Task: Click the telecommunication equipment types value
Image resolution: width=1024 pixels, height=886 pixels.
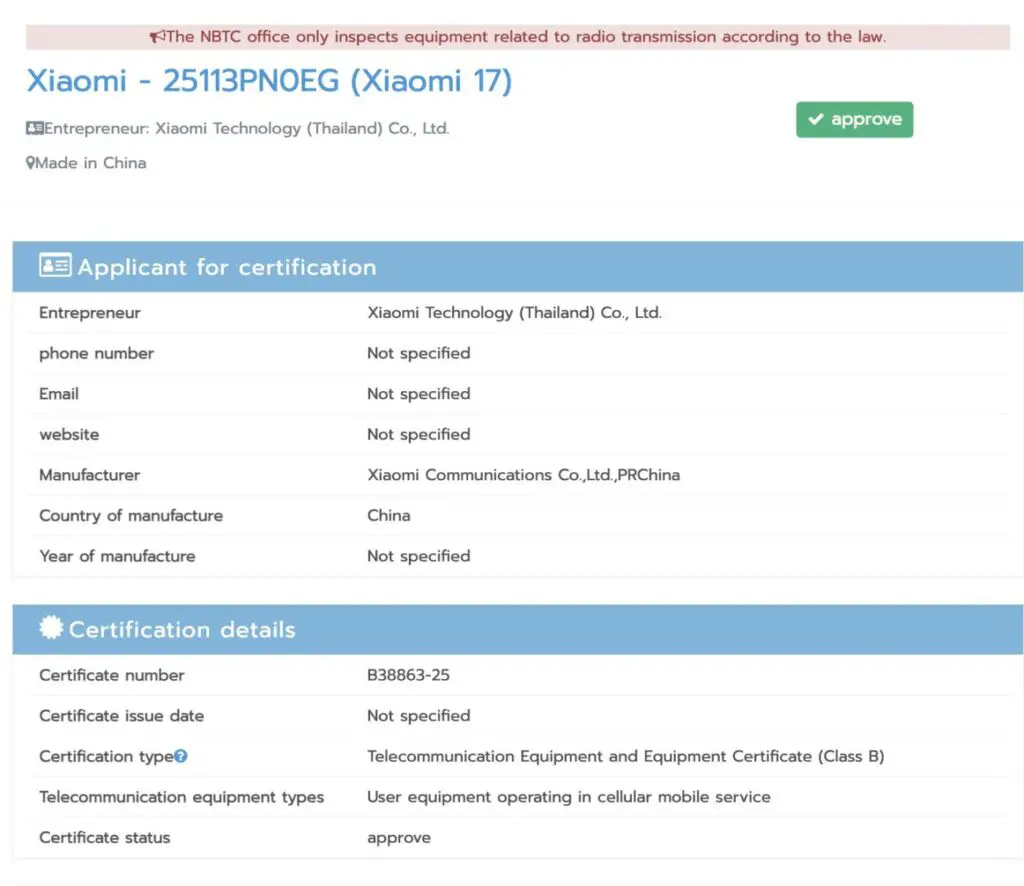Action: (x=568, y=797)
